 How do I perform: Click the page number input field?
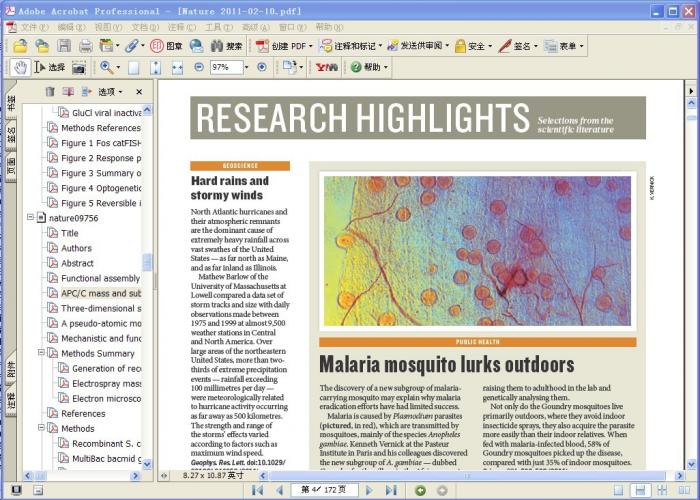323,490
